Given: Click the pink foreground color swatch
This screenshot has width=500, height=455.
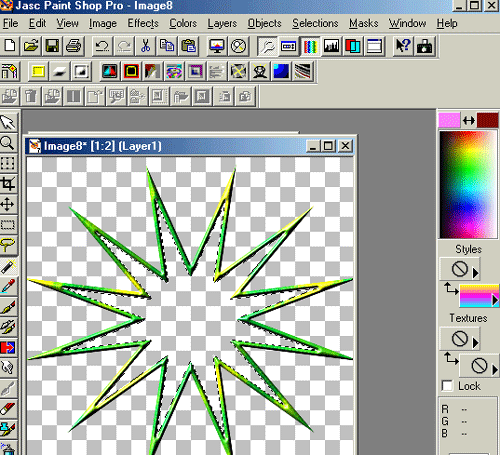Looking at the screenshot, I should coord(449,120).
